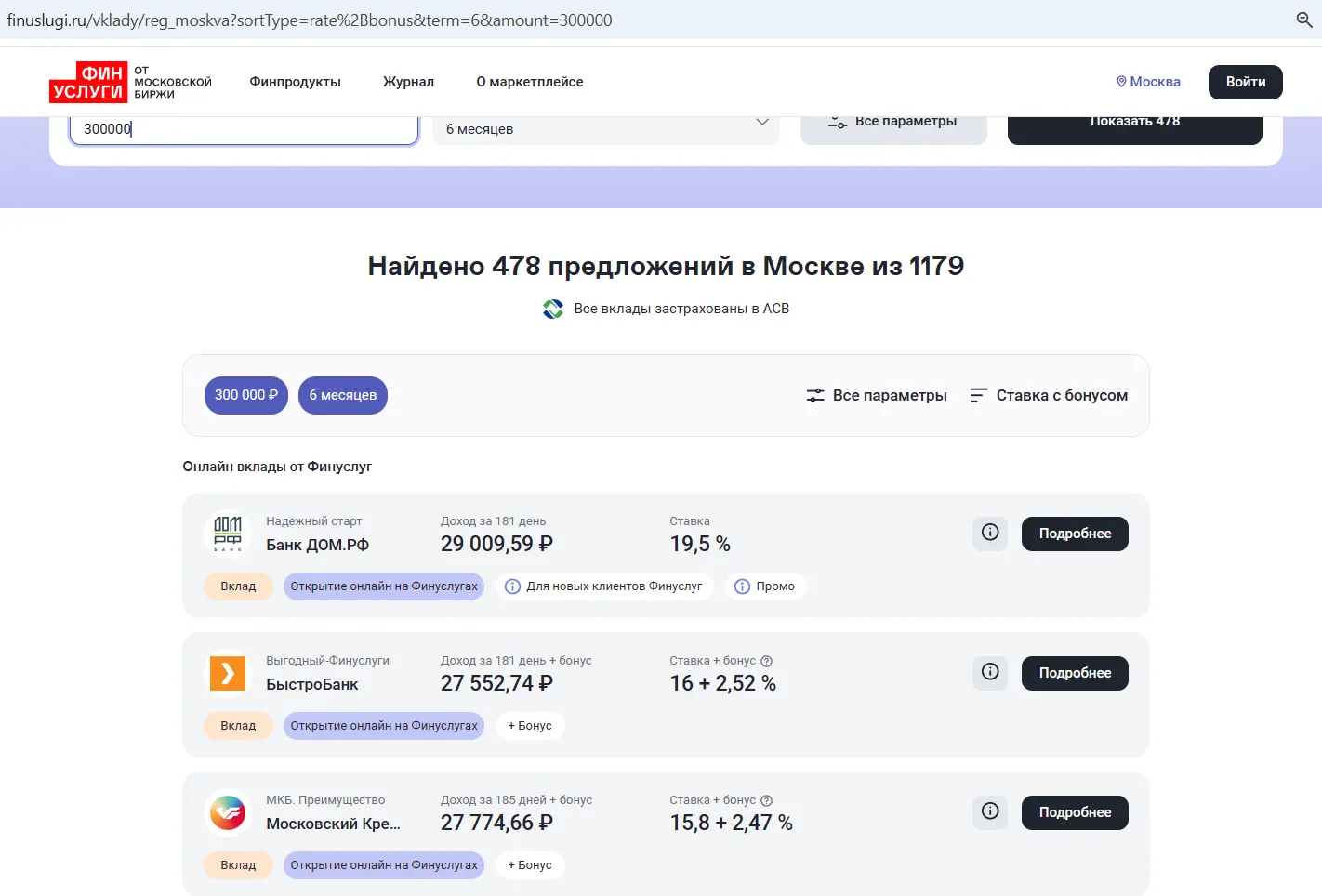Click question mark near БыстроБанк Ставка + бонус
Viewport: 1322px width, 896px height.
(x=767, y=661)
